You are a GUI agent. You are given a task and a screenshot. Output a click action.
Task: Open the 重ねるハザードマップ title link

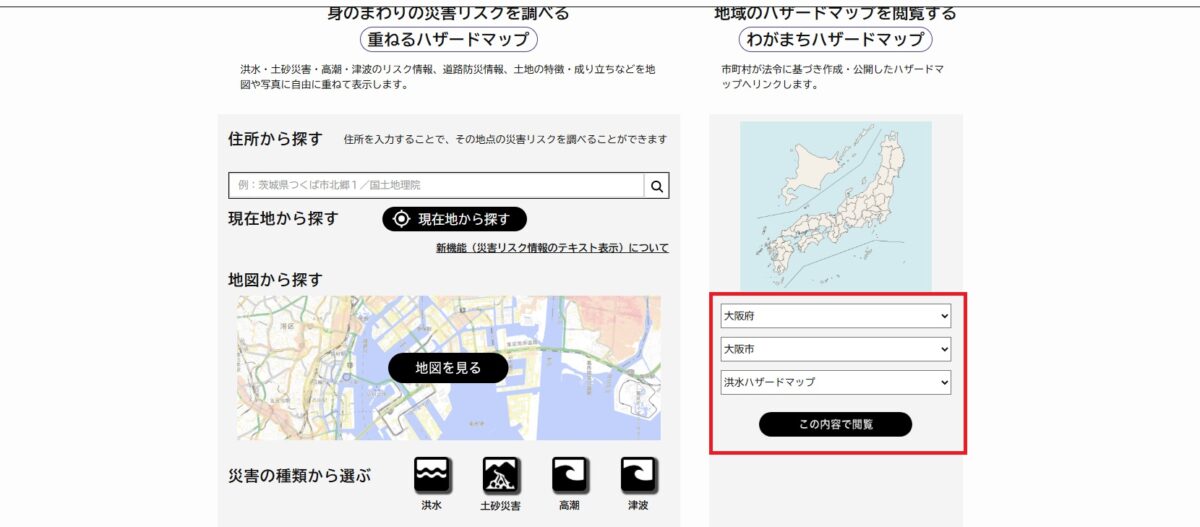(x=449, y=40)
